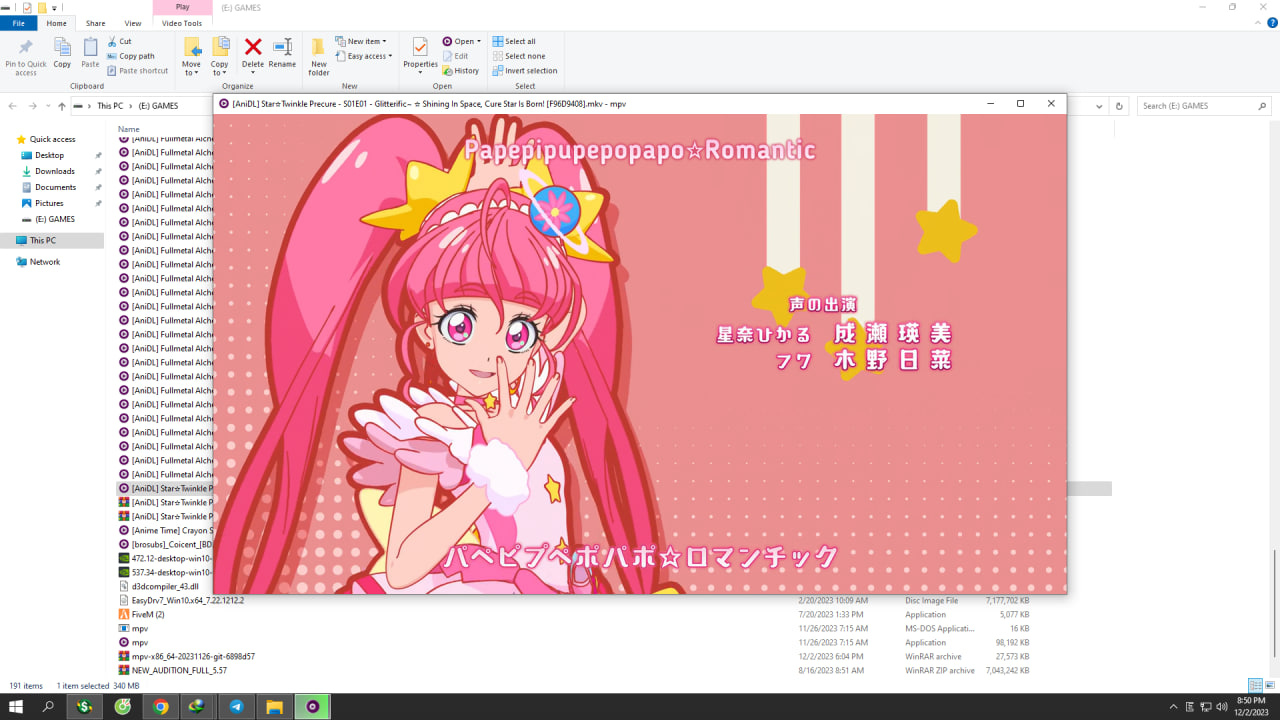Create a New folder from the ribbon
Screen dimensions: 1280x720
click(x=319, y=57)
